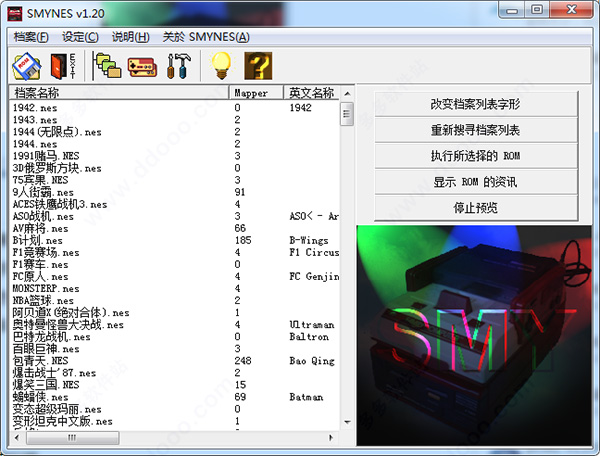The height and width of the screenshot is (456, 600).
Task: Select 巴特龙战机.nes in the list
Action: point(52,337)
